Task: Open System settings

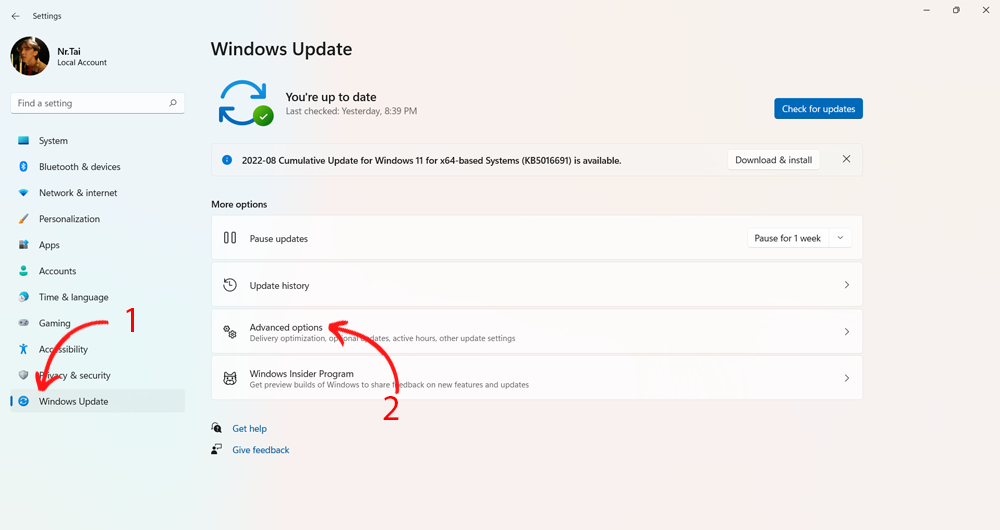Action: pos(98,140)
